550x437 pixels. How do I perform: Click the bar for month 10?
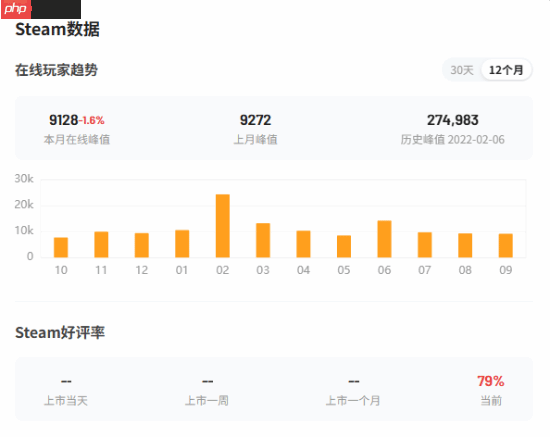point(61,248)
